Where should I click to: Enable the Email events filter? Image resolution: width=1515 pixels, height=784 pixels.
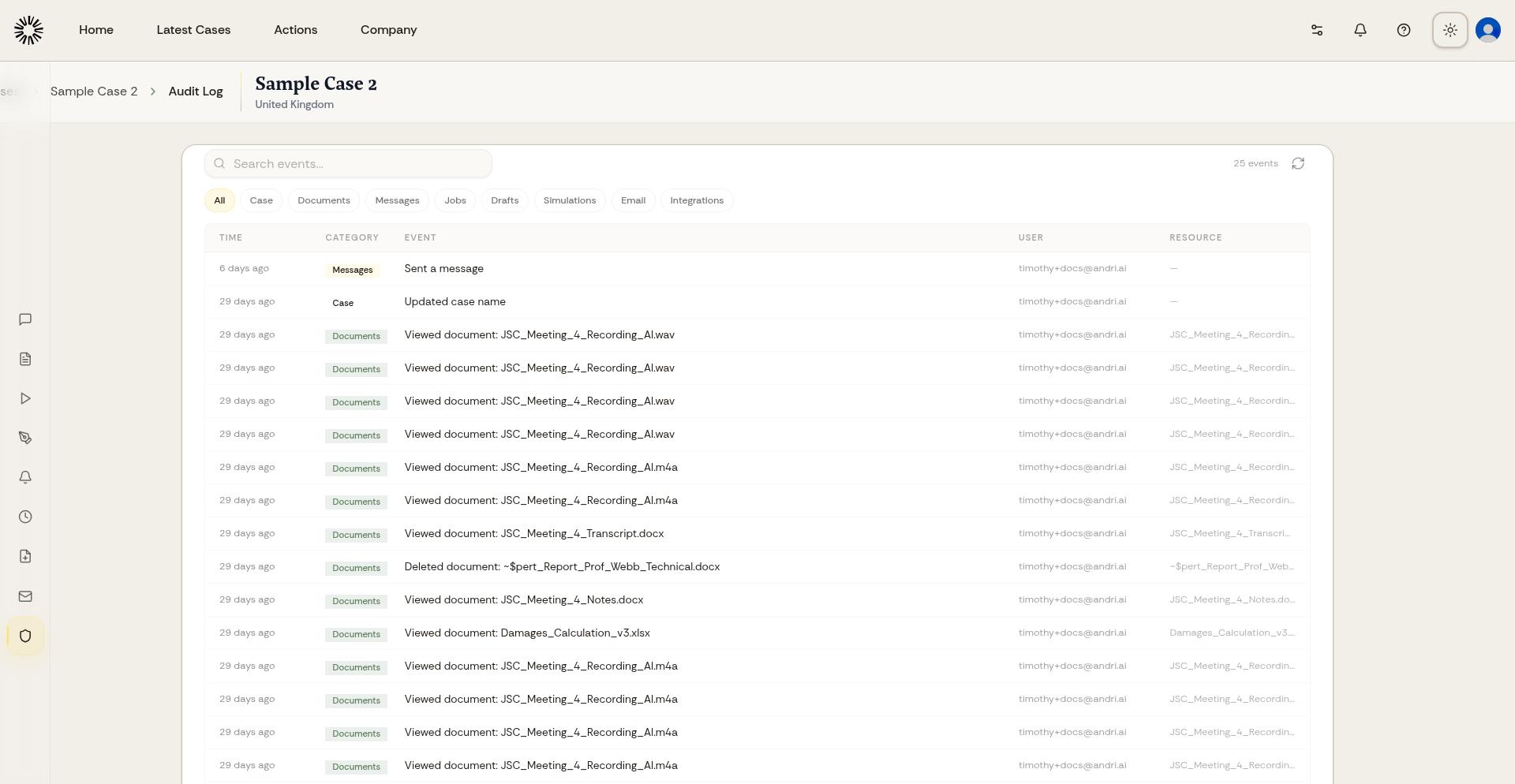pos(633,200)
